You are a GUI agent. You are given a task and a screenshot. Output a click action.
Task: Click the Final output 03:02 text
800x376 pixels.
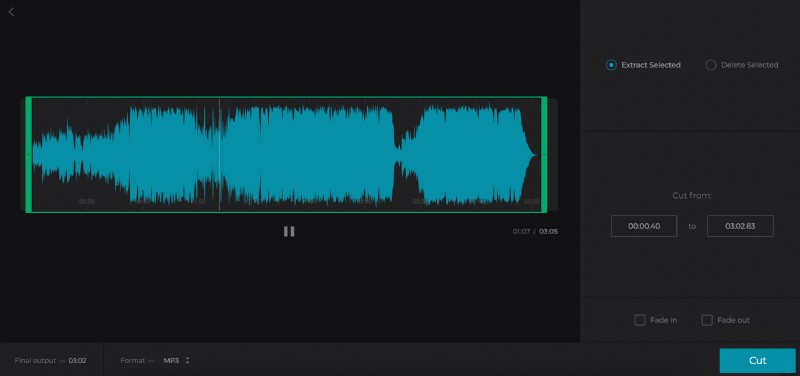click(x=51, y=361)
